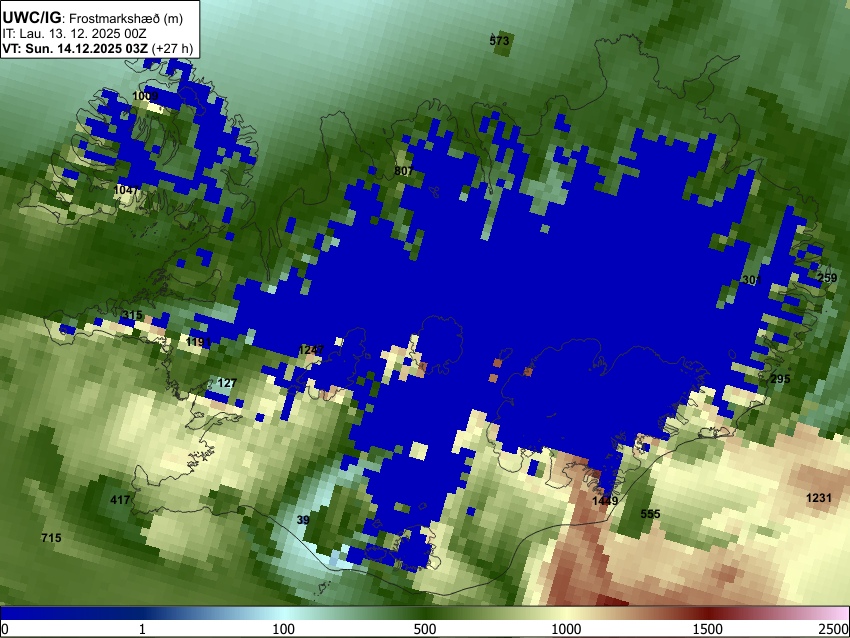Click the '2500' legend tick label
Screen dimensions: 850x638
(835, 629)
